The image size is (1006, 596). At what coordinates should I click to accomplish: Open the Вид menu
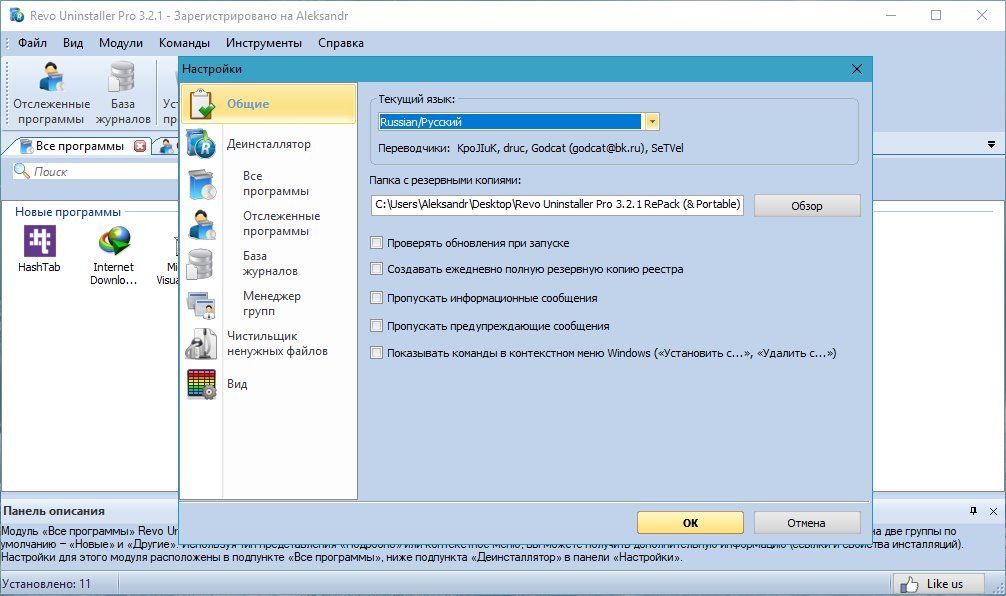click(x=72, y=43)
